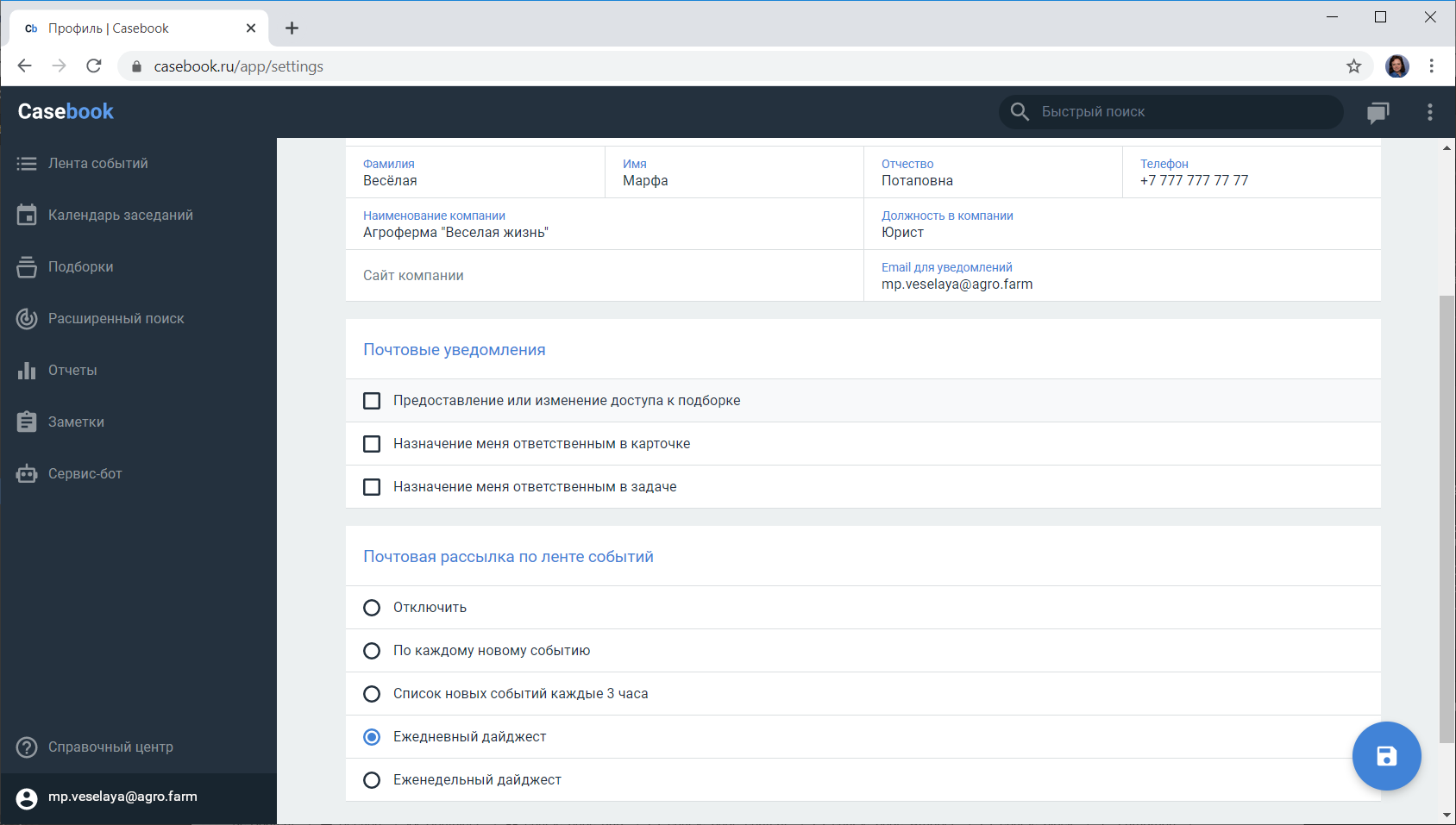The height and width of the screenshot is (825, 1456).
Task: Open Расширенный поиск menu item
Action: click(138, 319)
